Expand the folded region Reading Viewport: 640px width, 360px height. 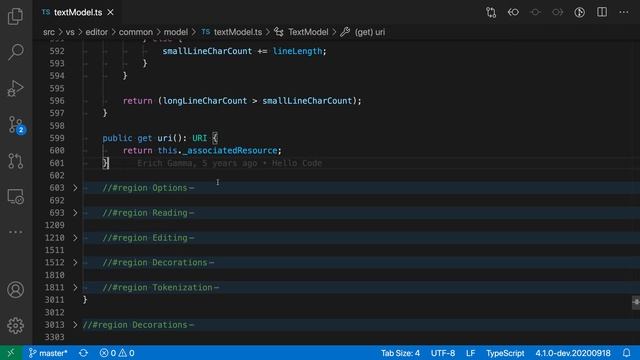point(75,213)
